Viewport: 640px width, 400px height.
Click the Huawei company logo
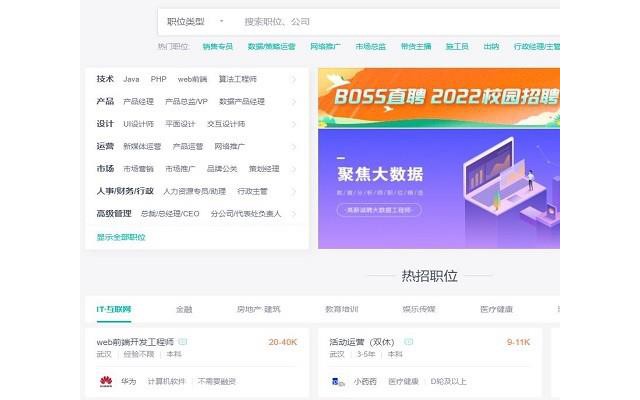pyautogui.click(x=106, y=382)
